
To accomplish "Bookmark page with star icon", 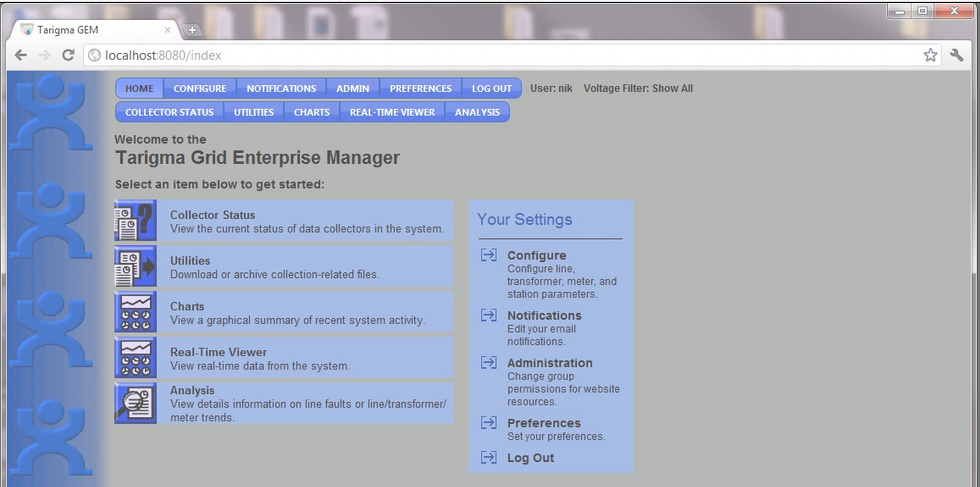I will click(931, 55).
